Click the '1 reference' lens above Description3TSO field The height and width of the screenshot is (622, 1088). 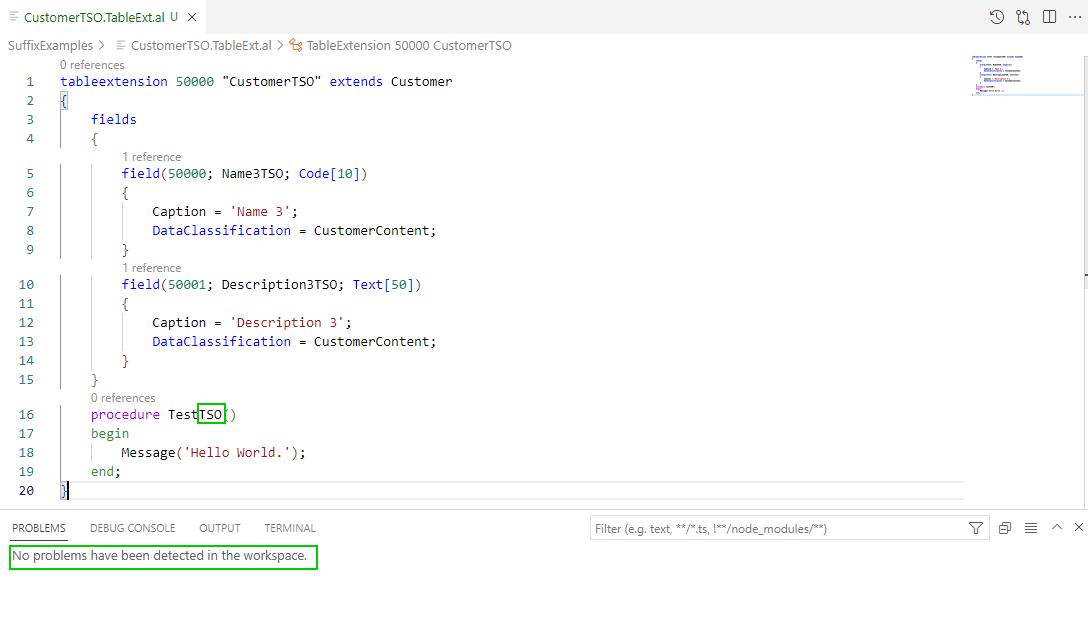(x=151, y=268)
